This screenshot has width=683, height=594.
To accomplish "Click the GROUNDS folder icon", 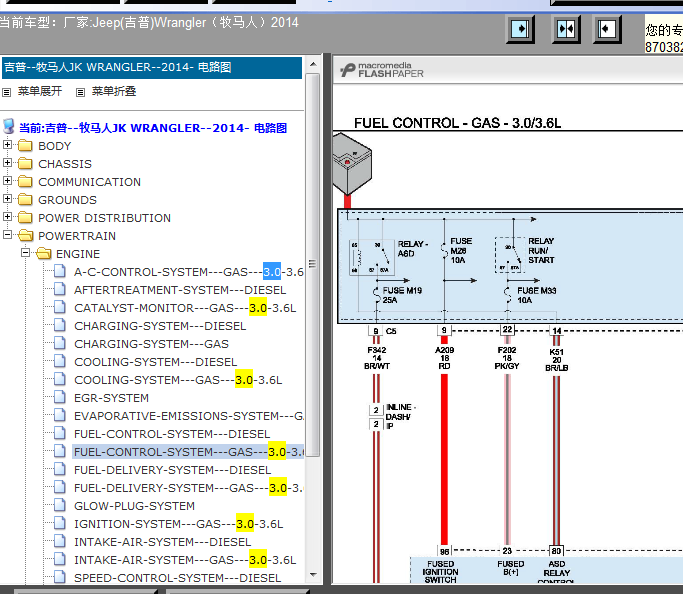I will (x=25, y=199).
